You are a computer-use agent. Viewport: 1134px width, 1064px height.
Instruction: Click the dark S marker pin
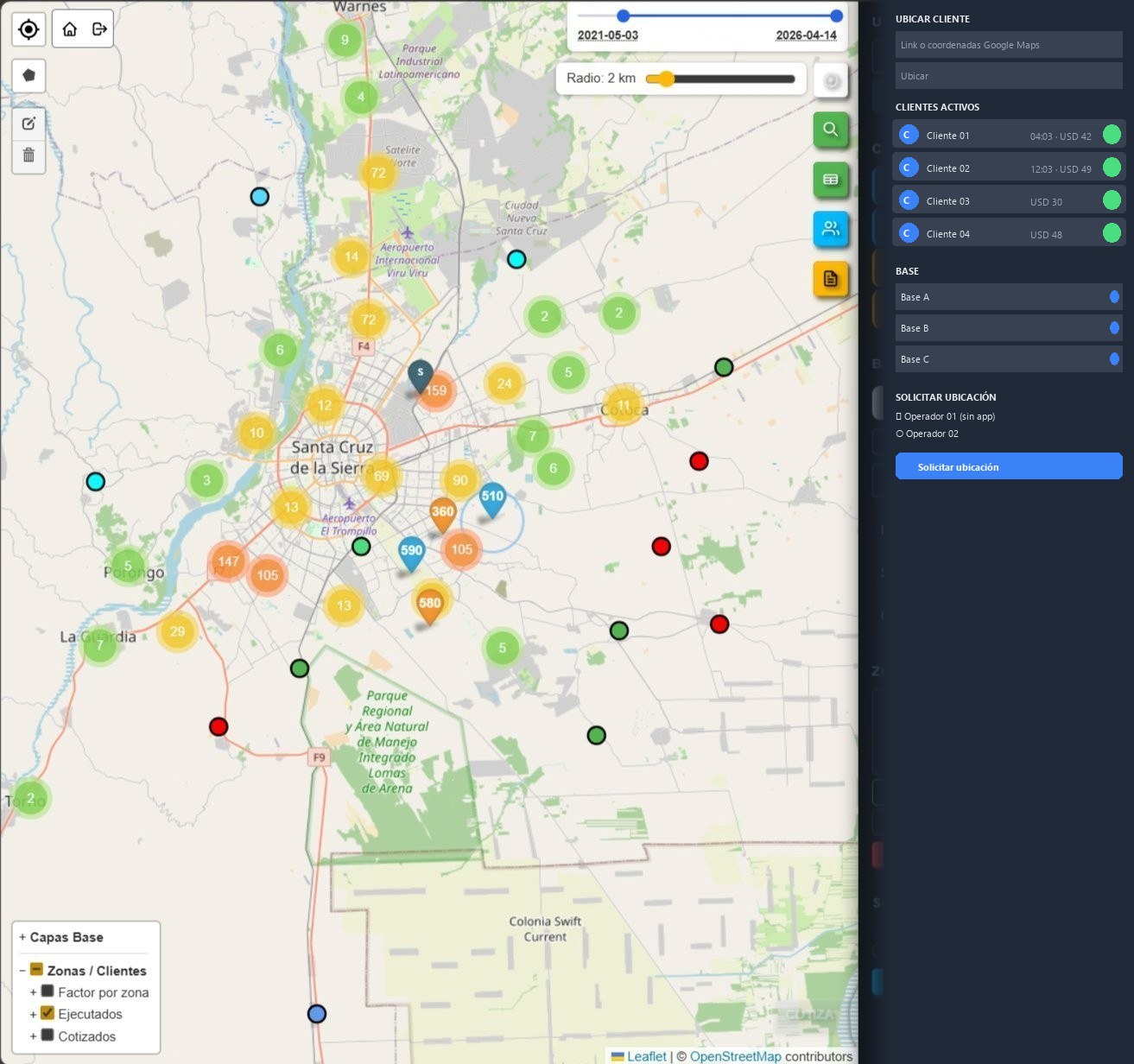[420, 377]
